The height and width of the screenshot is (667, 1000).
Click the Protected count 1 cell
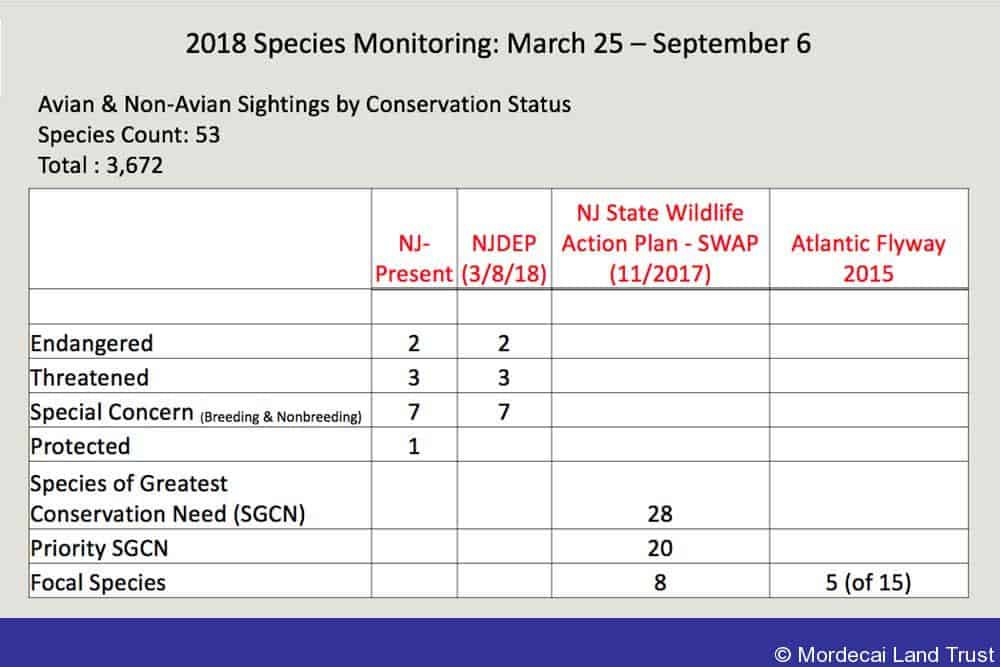coord(414,444)
